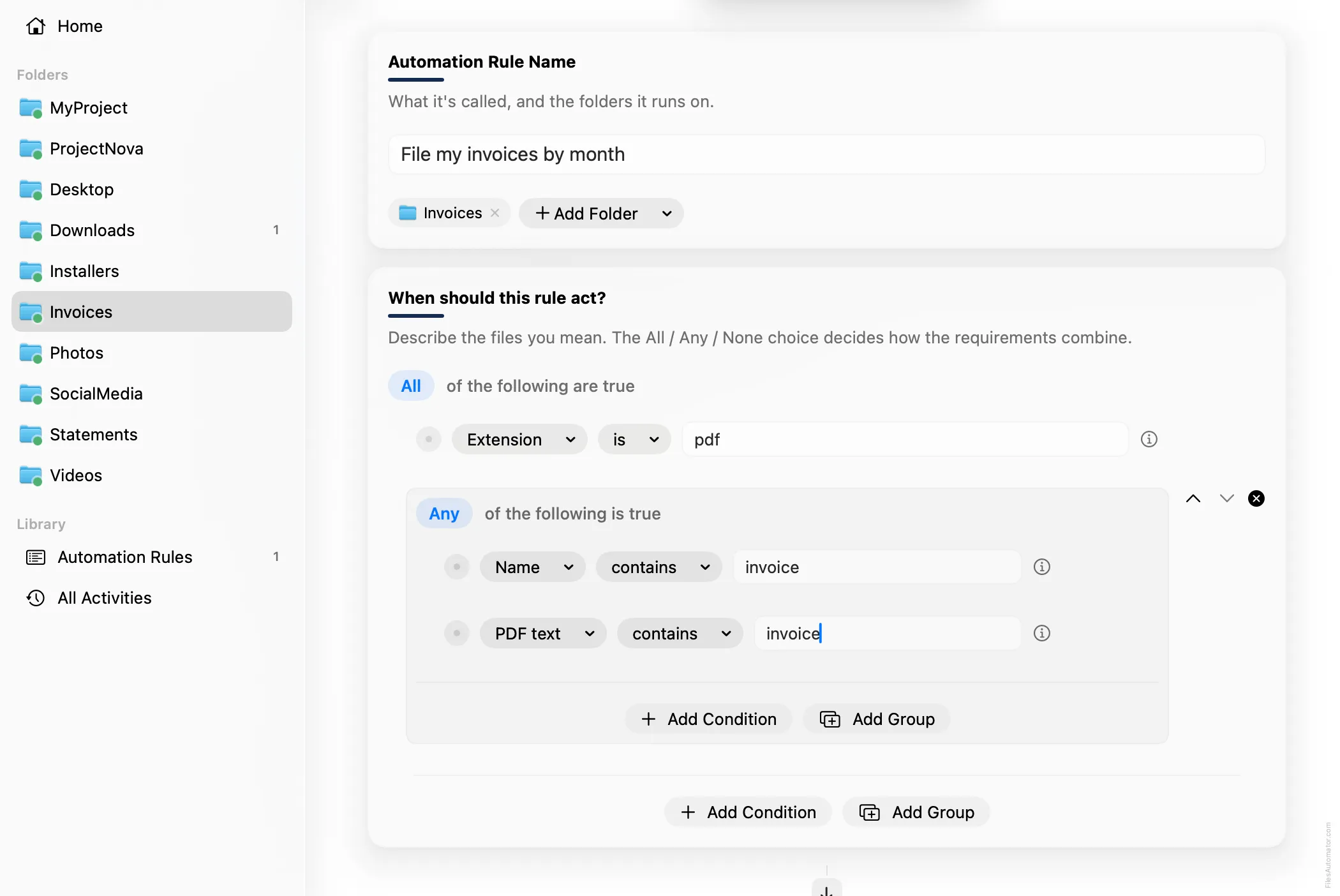Click the ProjectNova folder icon

coord(31,149)
